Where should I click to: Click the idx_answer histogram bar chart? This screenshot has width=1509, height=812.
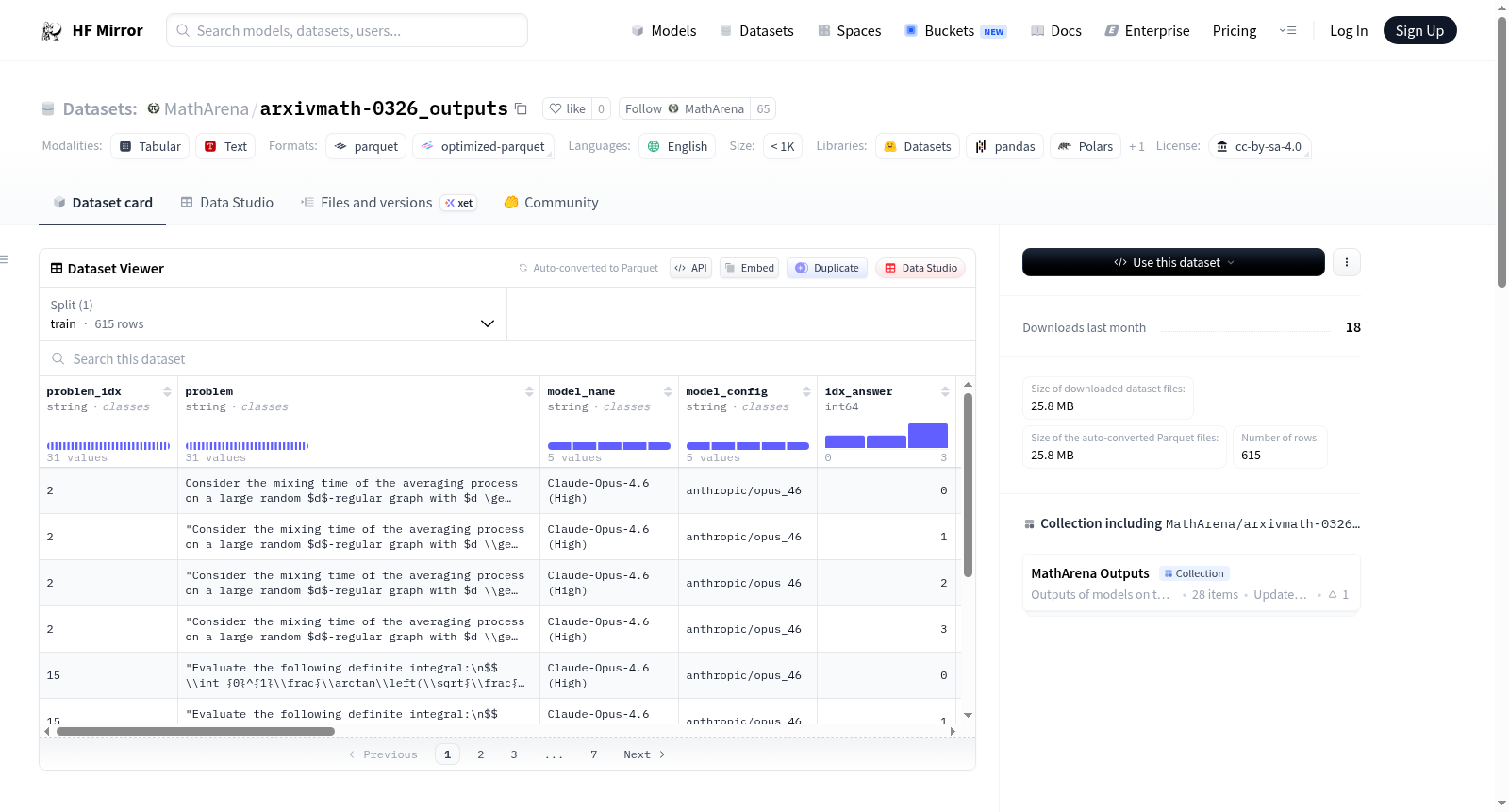886,436
